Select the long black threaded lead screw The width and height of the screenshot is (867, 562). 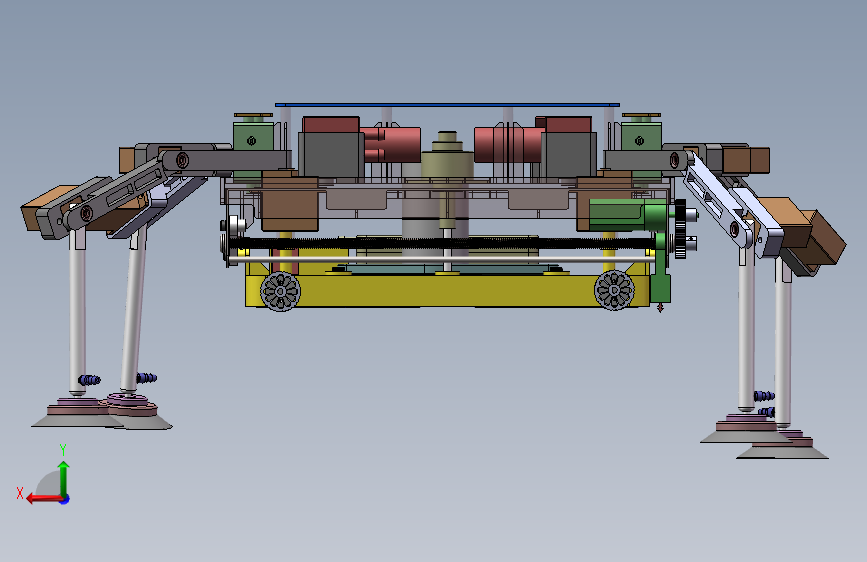(x=442, y=243)
